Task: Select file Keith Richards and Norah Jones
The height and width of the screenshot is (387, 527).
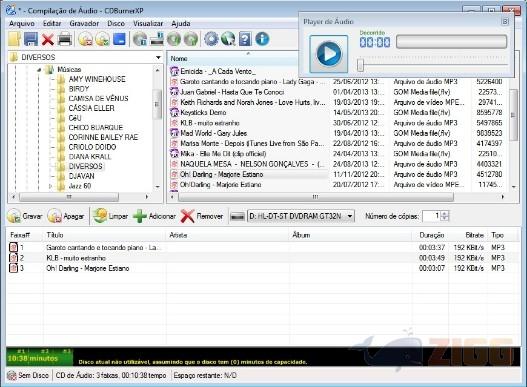Action: pos(253,102)
